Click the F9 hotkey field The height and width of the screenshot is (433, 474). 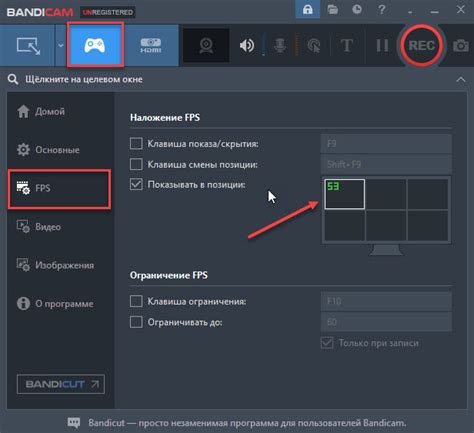386,144
